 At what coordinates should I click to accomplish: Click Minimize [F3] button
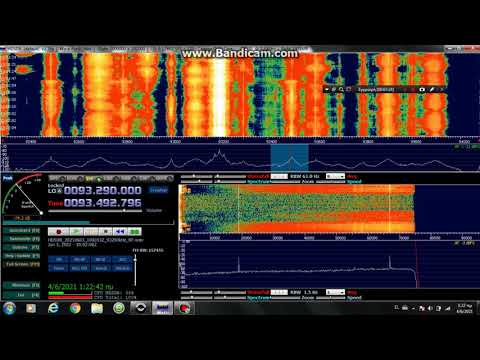(22, 285)
